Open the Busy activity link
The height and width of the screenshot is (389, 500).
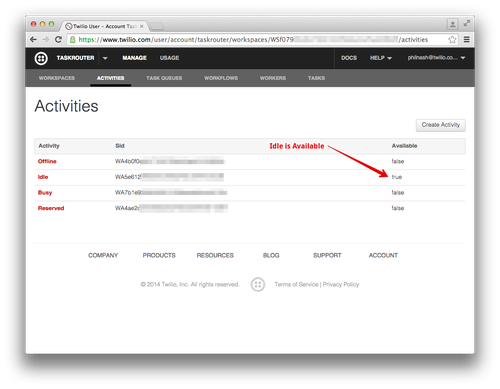tap(45, 193)
